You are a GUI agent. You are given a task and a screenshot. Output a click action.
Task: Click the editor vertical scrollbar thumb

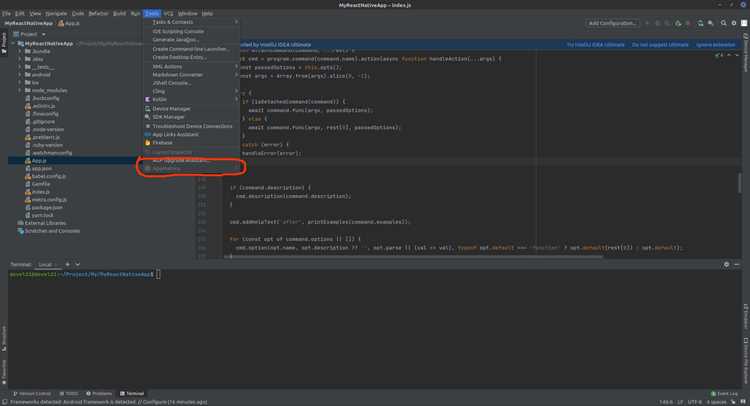[739, 183]
